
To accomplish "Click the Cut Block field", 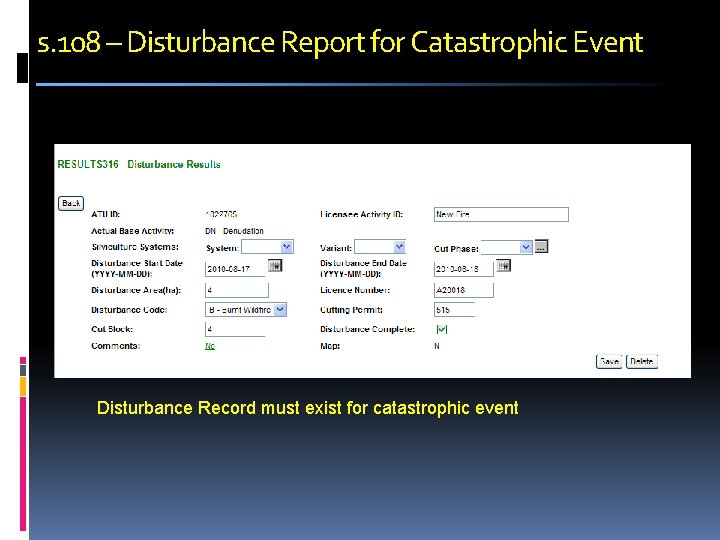I will pyautogui.click(x=235, y=329).
